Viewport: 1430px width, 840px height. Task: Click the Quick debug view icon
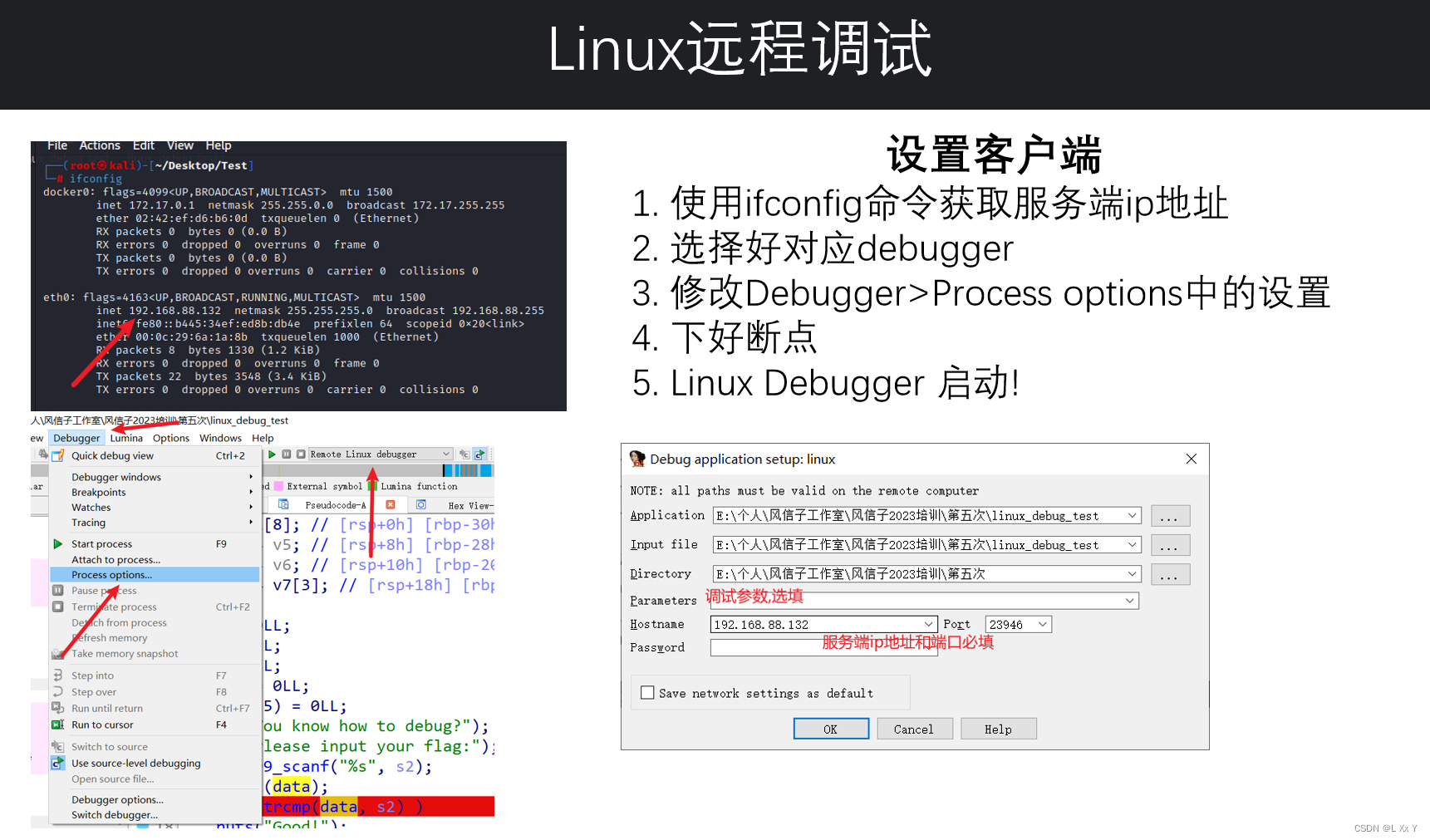58,455
